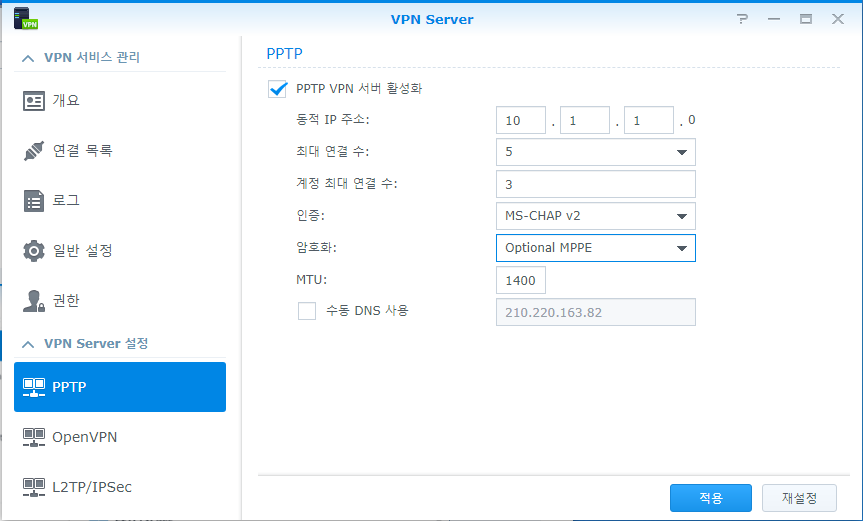The height and width of the screenshot is (521, 863).
Task: Click the MTU field showing 1400
Action: 521,280
